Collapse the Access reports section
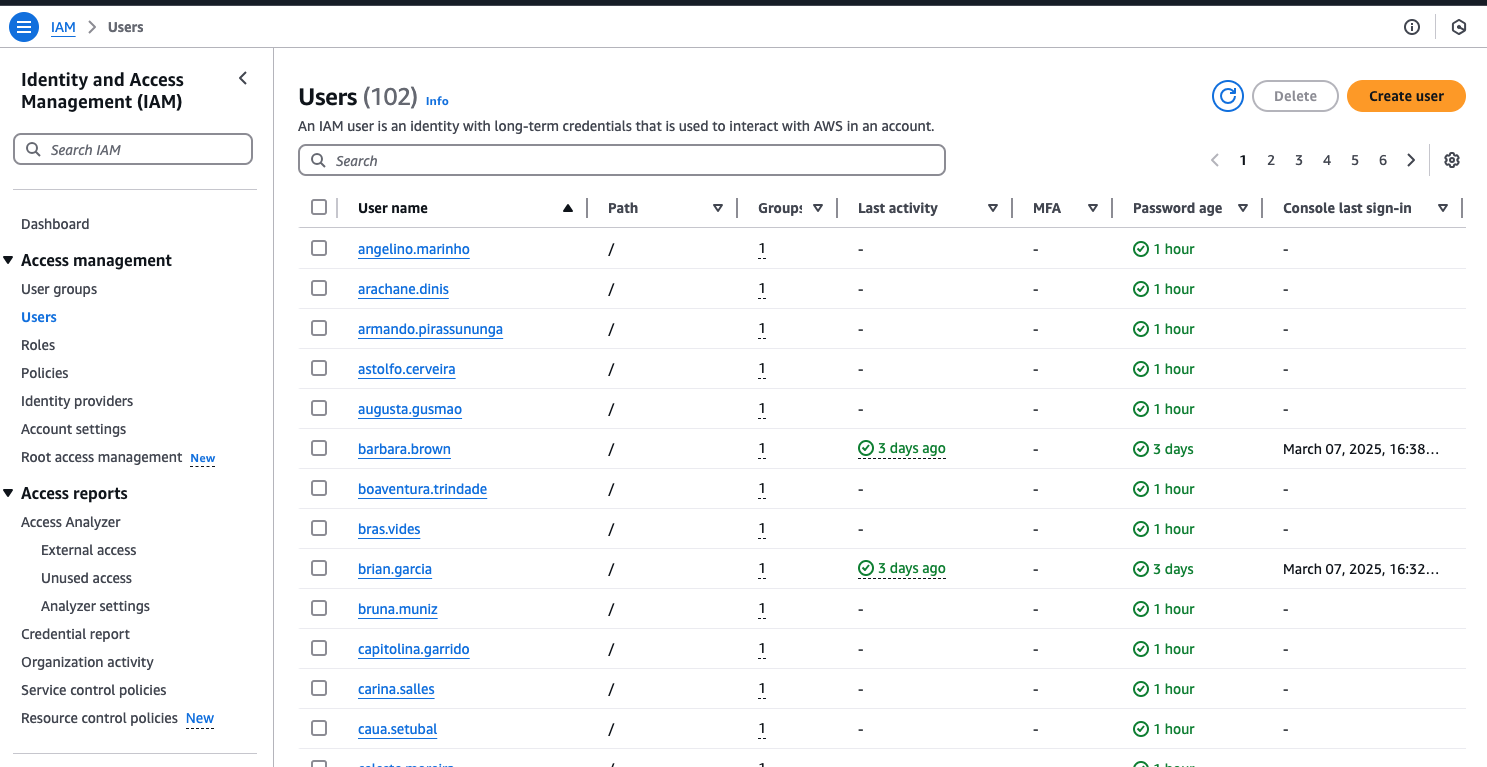The image size is (1487, 767). pos(9,493)
